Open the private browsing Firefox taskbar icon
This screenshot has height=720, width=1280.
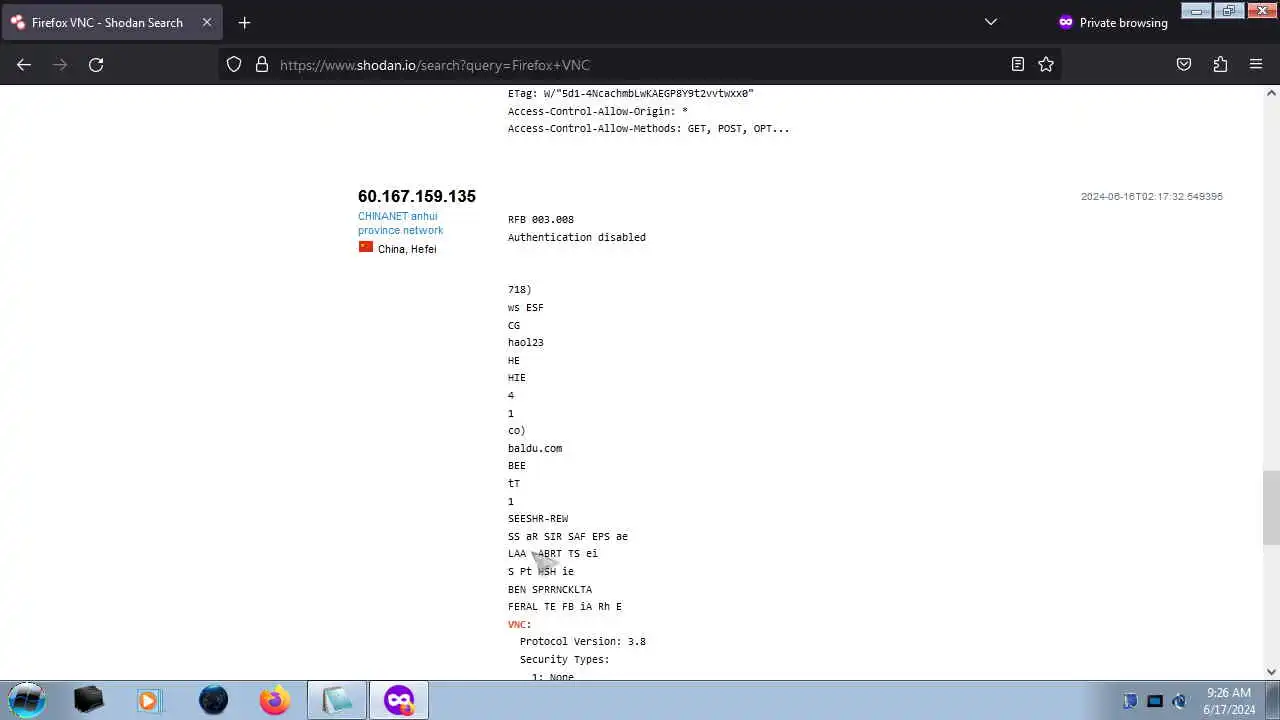tap(399, 700)
